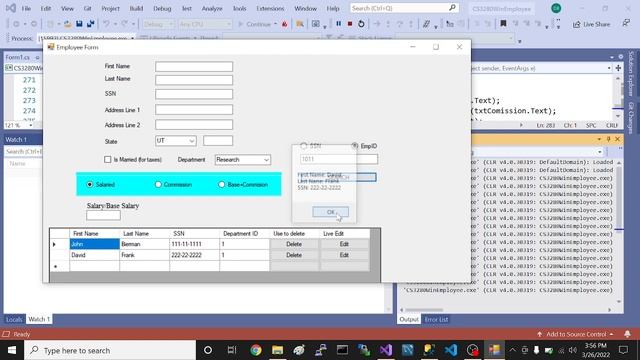Open Google Chrome from the taskbar
This screenshot has height=360, width=640.
pyautogui.click(x=256, y=350)
